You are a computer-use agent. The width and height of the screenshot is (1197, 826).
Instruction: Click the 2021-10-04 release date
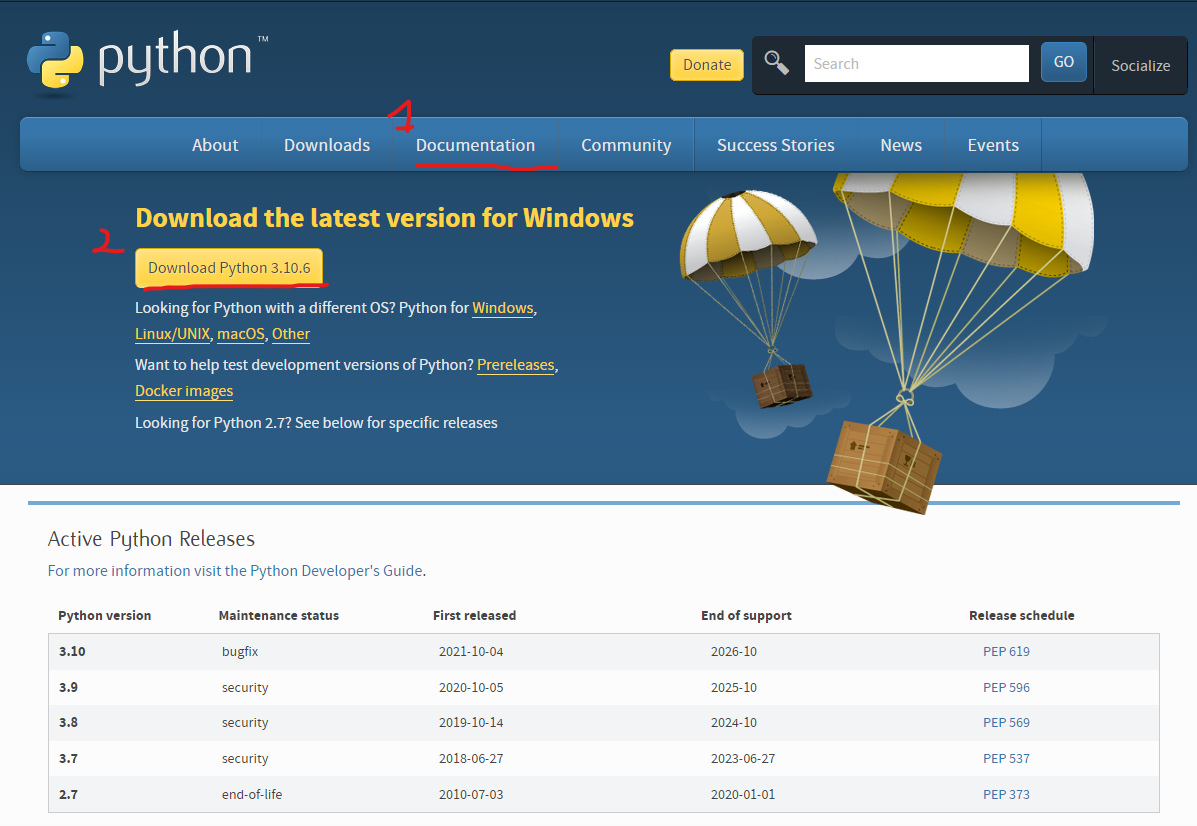click(x=471, y=651)
